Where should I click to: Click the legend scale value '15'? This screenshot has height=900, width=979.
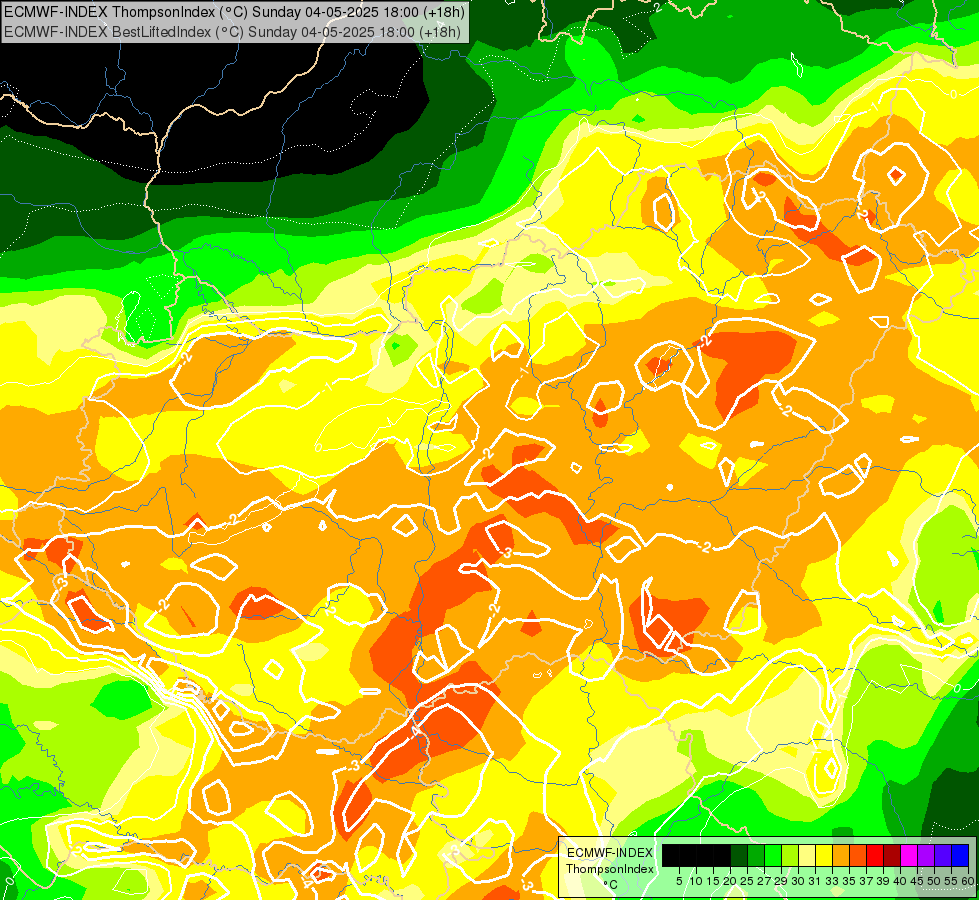pyautogui.click(x=713, y=881)
